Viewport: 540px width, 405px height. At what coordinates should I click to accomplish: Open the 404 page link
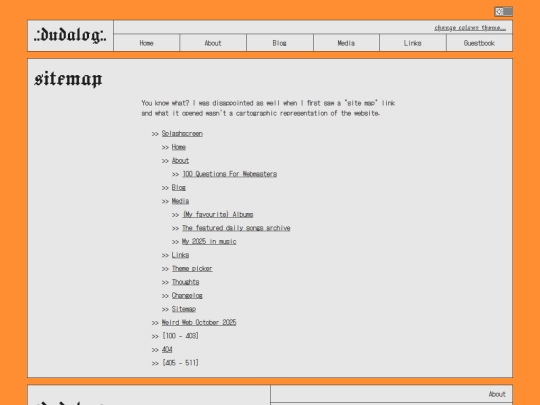coord(167,349)
